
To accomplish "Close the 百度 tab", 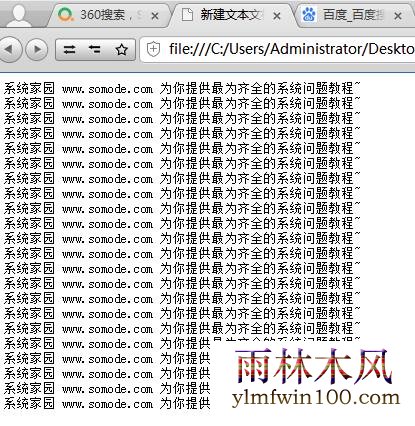I will click(398, 16).
